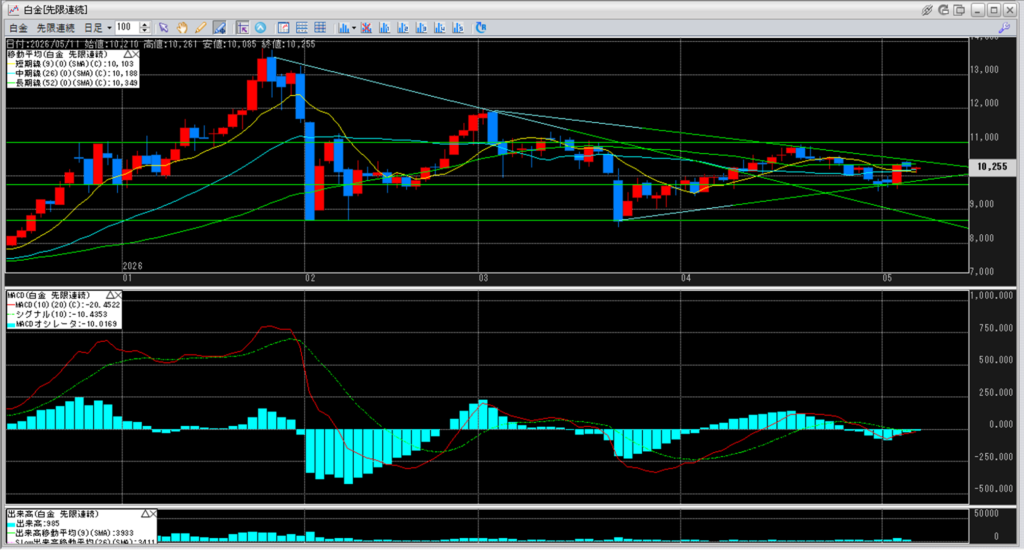Toggle the crosshair cursor display button
This screenshot has height=550, width=1024.
242,27
